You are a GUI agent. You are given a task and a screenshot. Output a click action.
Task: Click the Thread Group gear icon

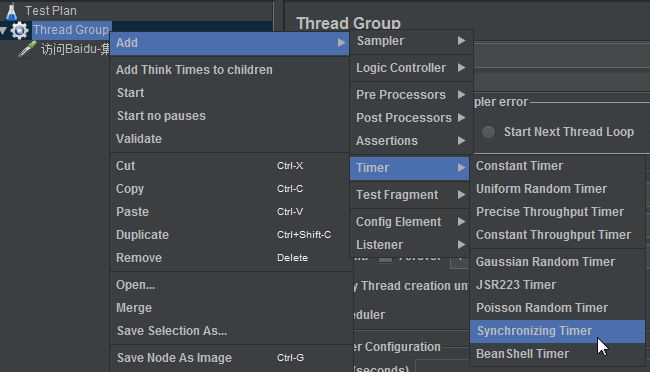19,31
